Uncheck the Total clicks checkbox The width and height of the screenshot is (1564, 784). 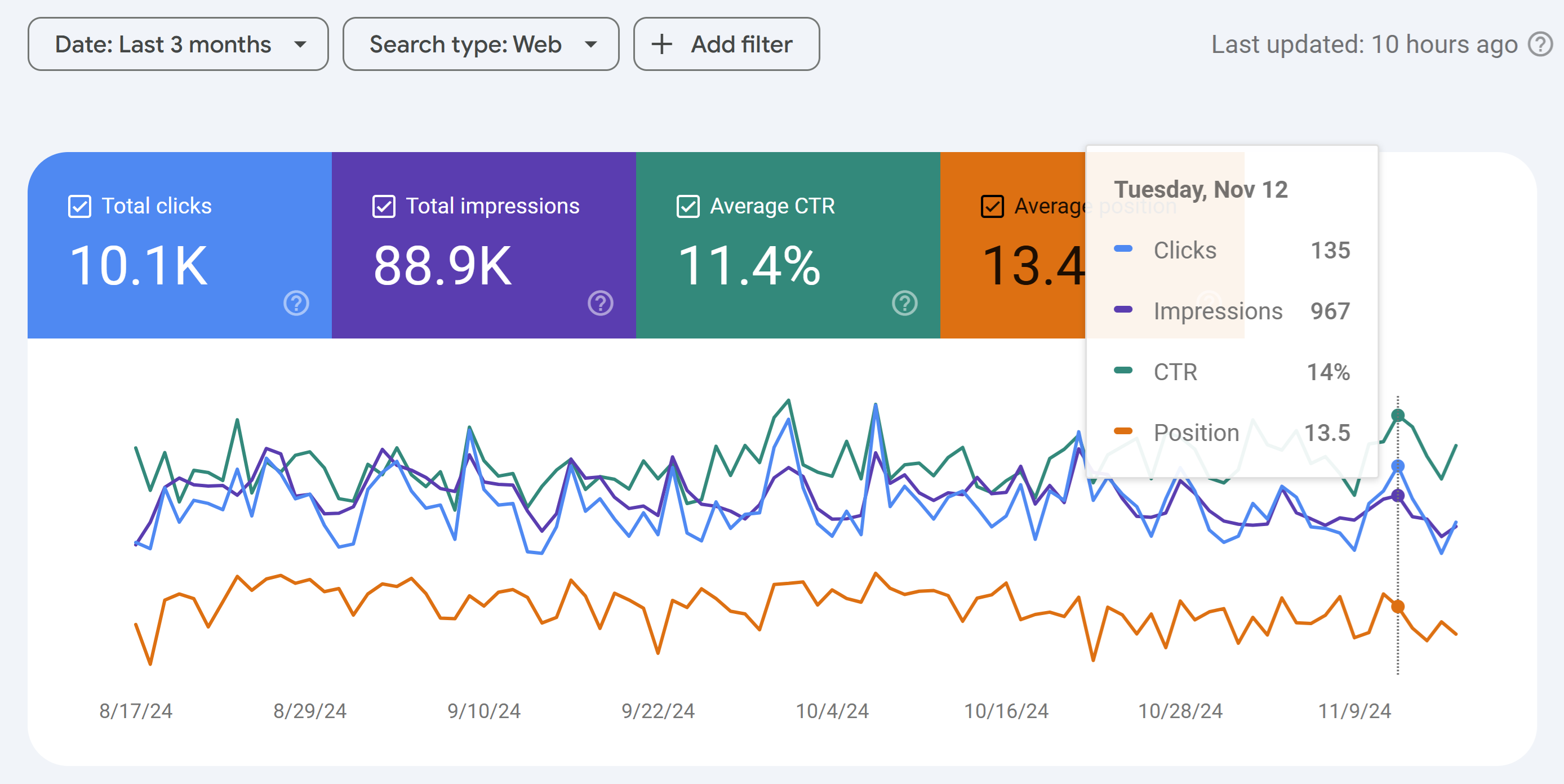pos(79,206)
